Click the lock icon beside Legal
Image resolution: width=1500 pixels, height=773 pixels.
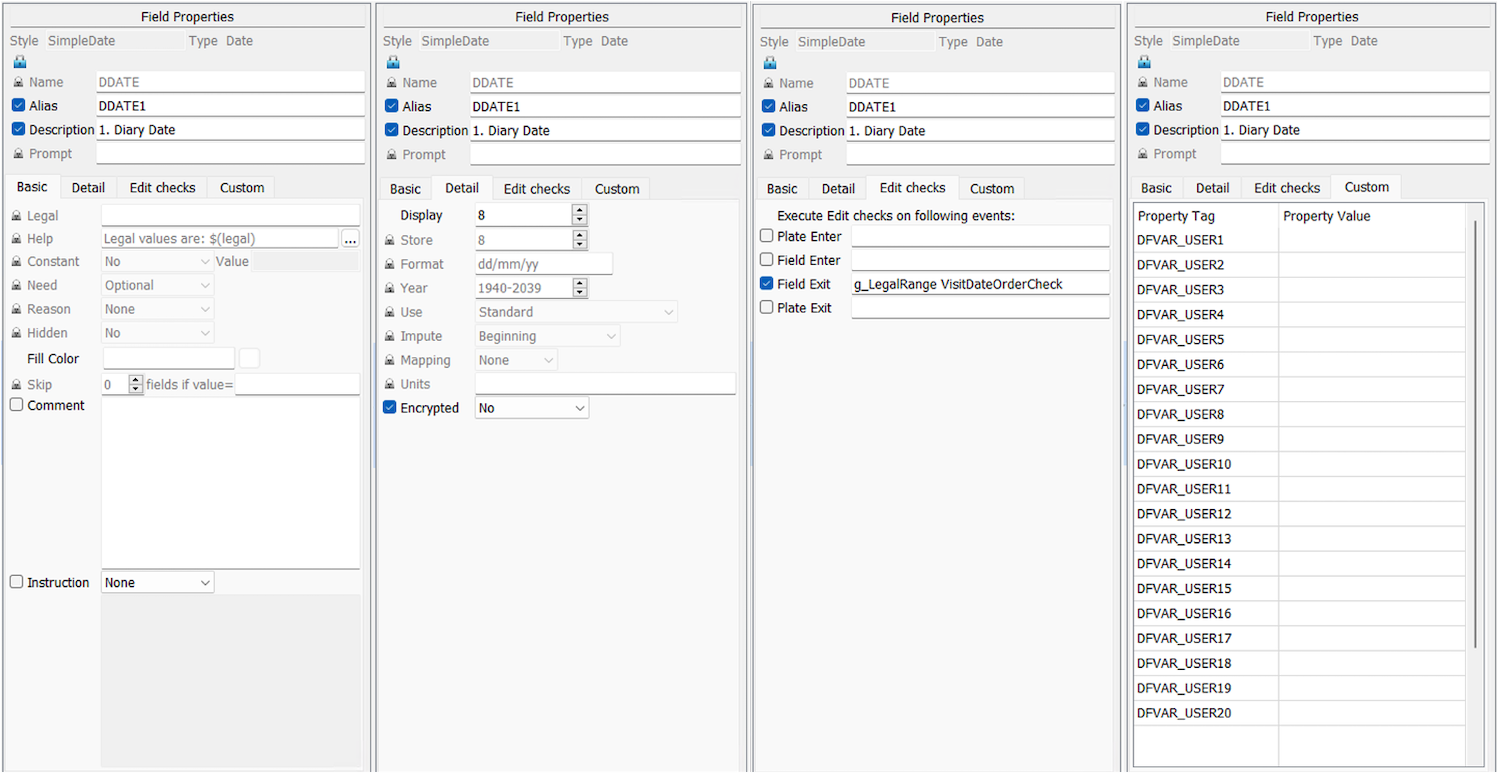point(17,216)
